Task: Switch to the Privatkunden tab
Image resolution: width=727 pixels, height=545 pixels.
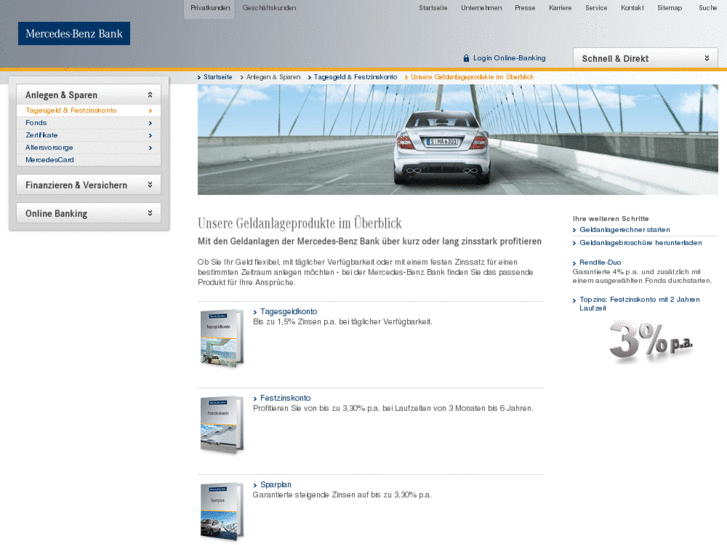Action: (210, 8)
